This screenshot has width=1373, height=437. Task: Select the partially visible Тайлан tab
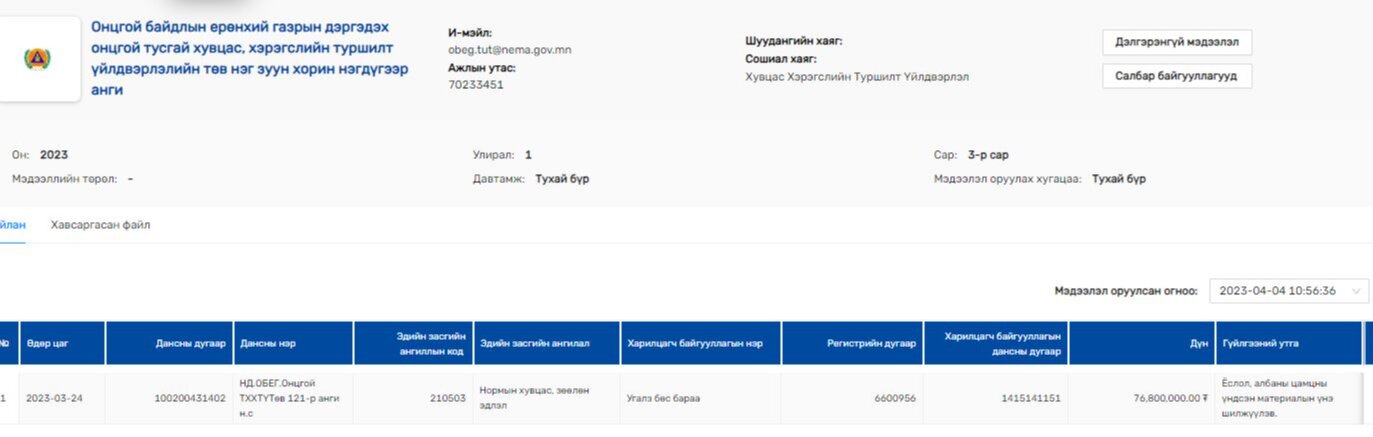coord(12,225)
